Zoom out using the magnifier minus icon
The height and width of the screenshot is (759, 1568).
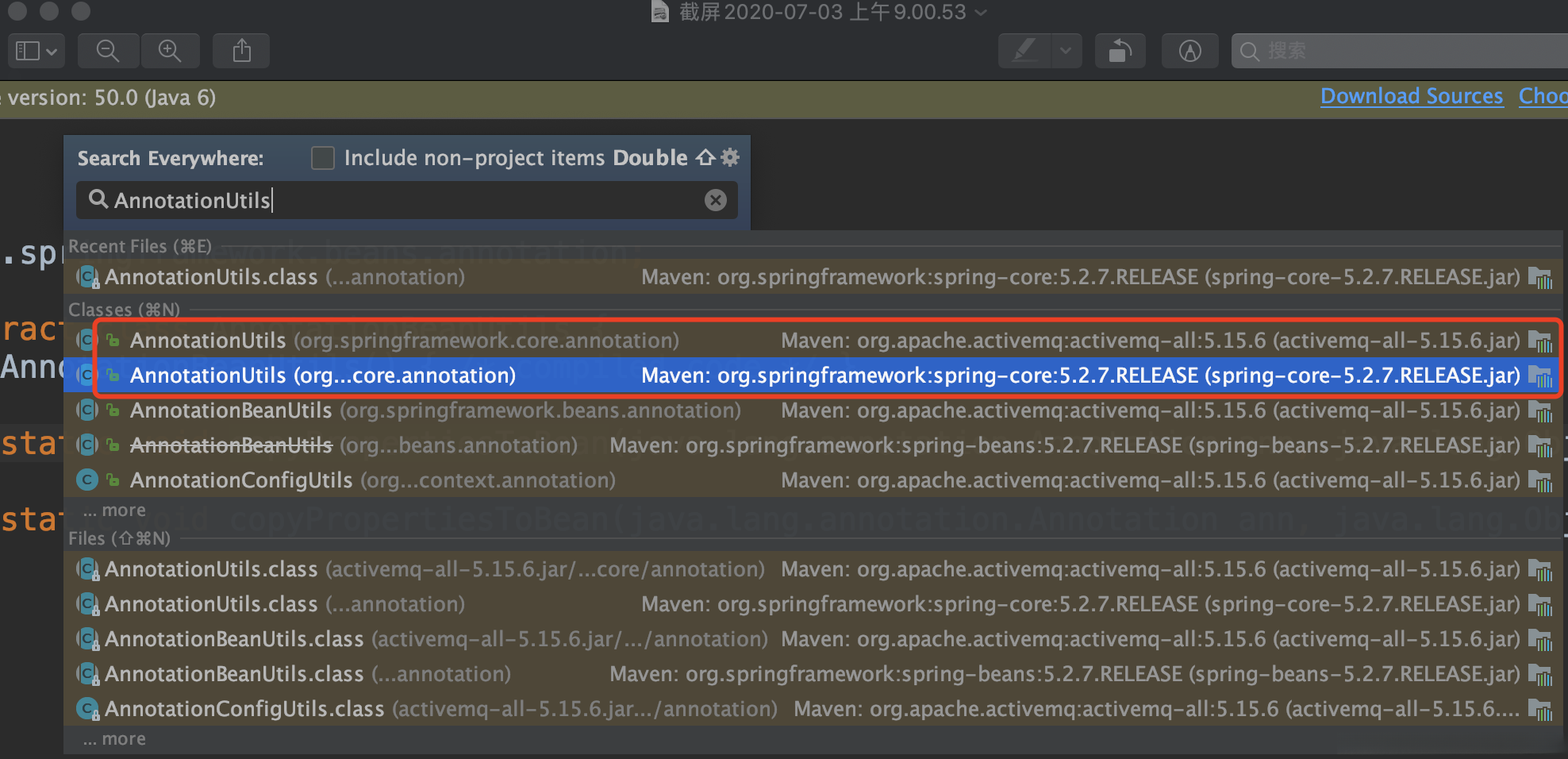[x=108, y=51]
